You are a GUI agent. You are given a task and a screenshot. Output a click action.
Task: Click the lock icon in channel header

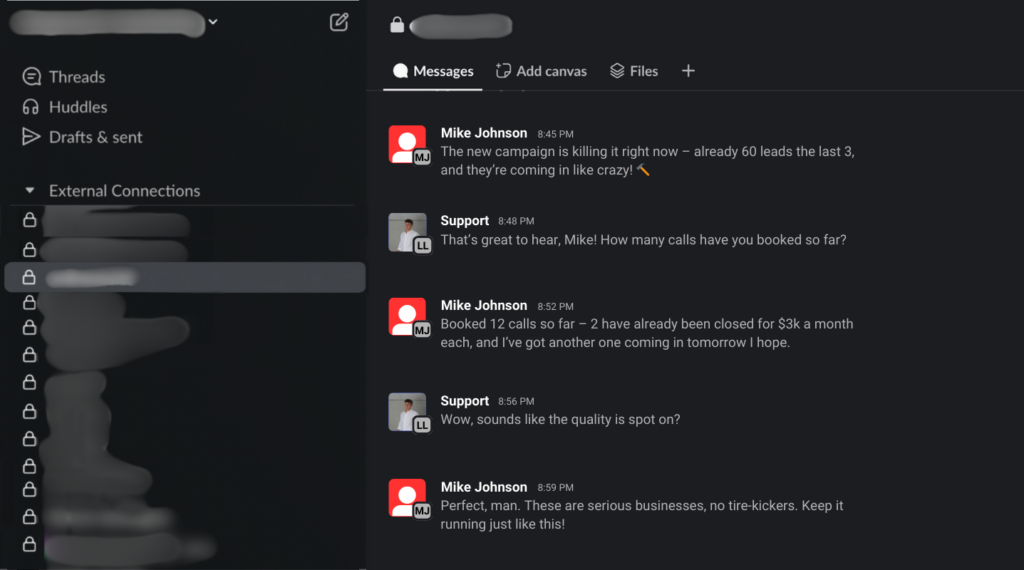pyautogui.click(x=397, y=25)
